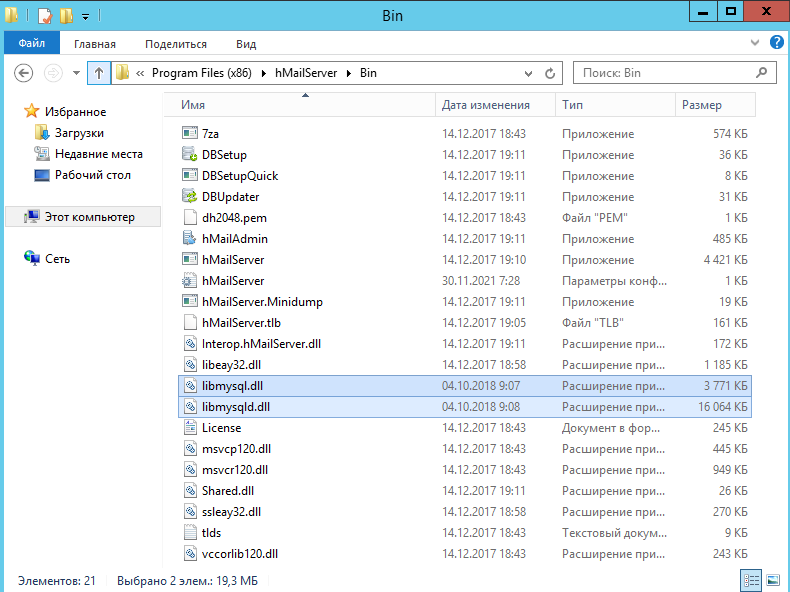Select the ssleay32.dll icon
The image size is (790, 592).
pyautogui.click(x=189, y=511)
